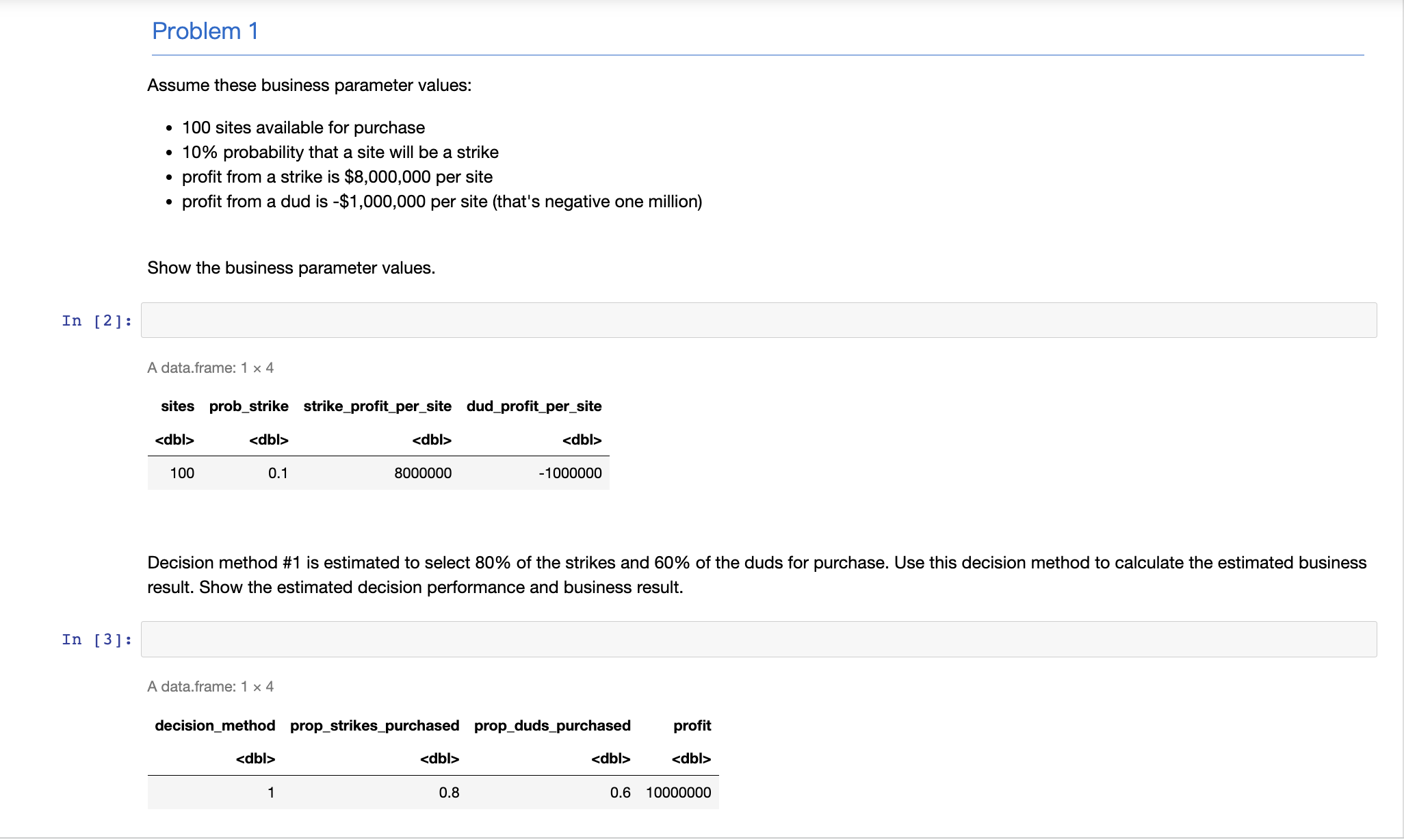Select the strike_profit_per_site column header
The height and width of the screenshot is (840, 1404).
click(x=377, y=406)
